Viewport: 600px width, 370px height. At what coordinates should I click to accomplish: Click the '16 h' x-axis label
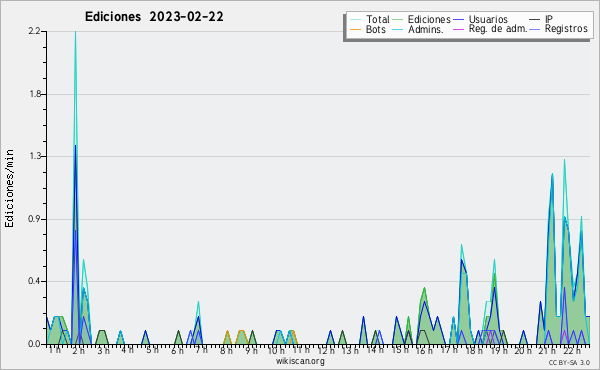pos(424,350)
